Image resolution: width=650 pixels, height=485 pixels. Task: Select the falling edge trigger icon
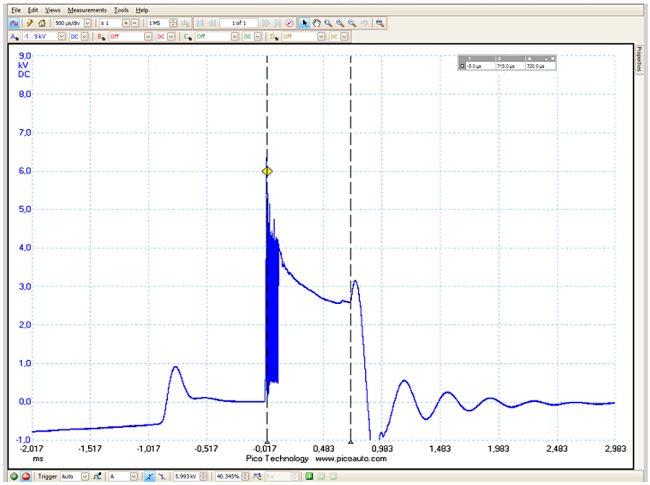point(161,476)
